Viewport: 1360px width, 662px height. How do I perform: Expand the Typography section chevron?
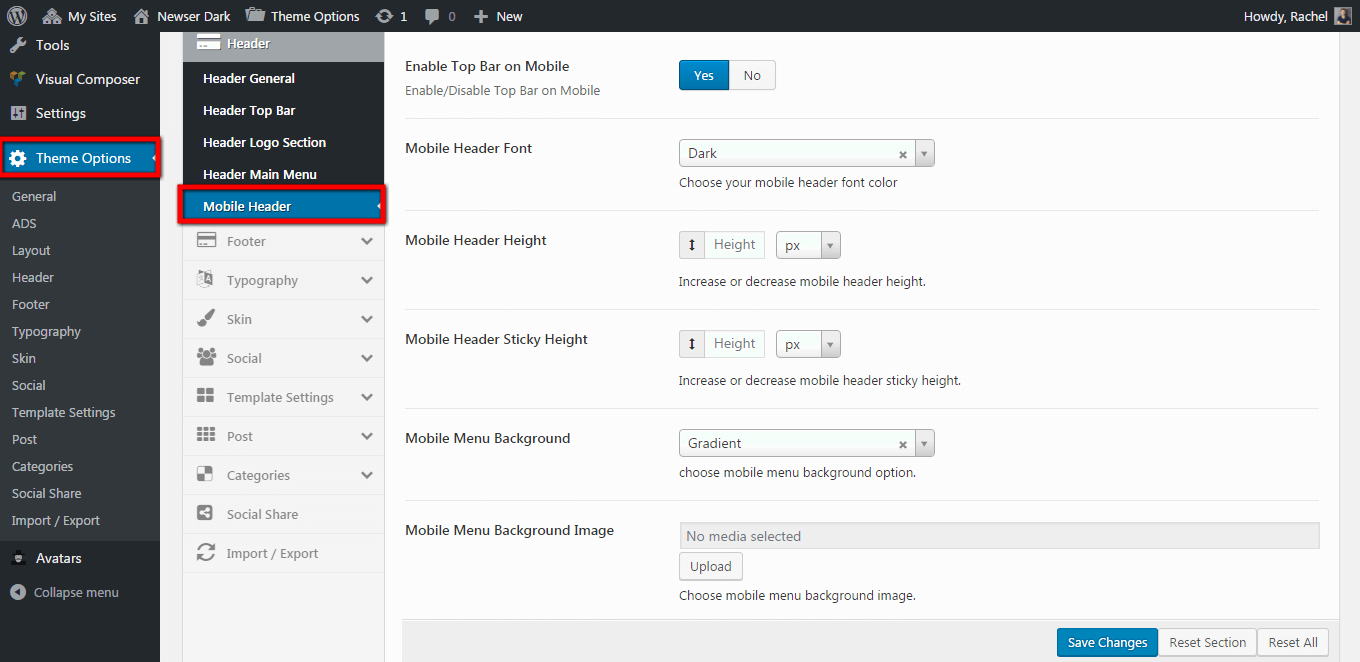point(367,281)
